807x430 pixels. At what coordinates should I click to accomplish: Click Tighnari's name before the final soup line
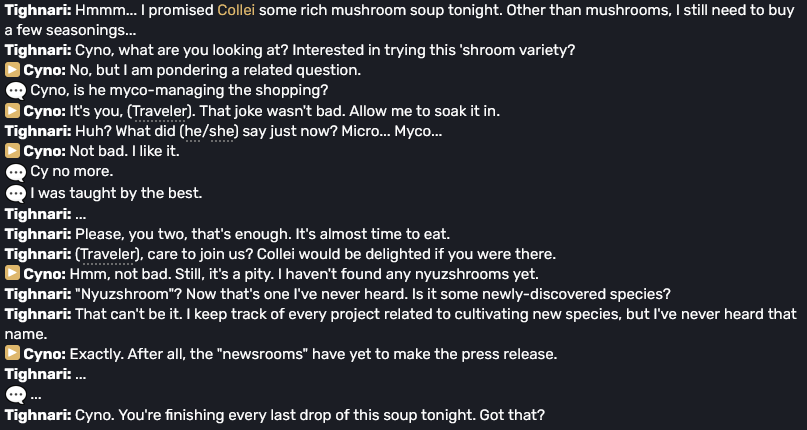tap(38, 415)
